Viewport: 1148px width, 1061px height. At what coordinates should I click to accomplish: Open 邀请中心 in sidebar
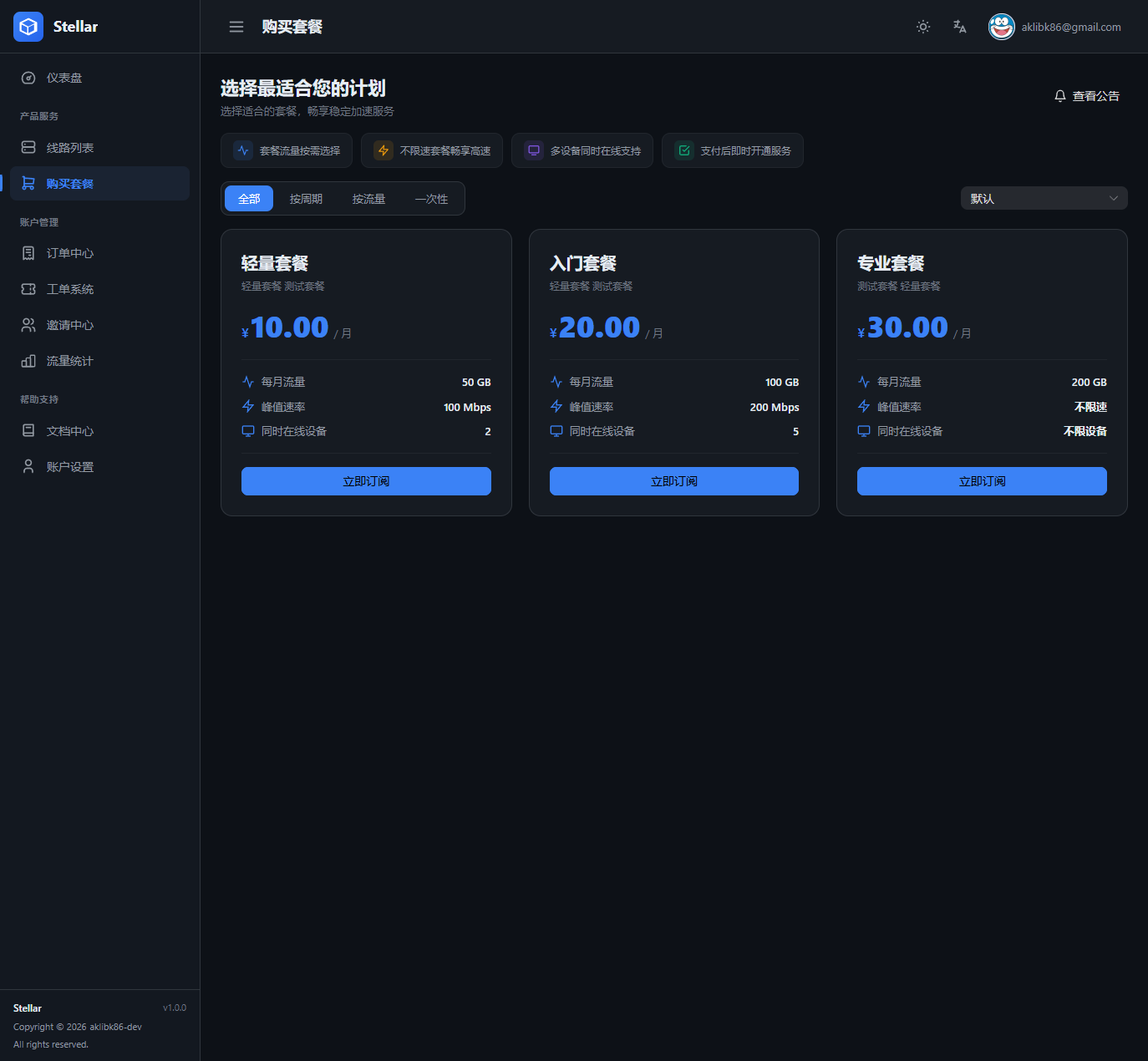tap(100, 325)
